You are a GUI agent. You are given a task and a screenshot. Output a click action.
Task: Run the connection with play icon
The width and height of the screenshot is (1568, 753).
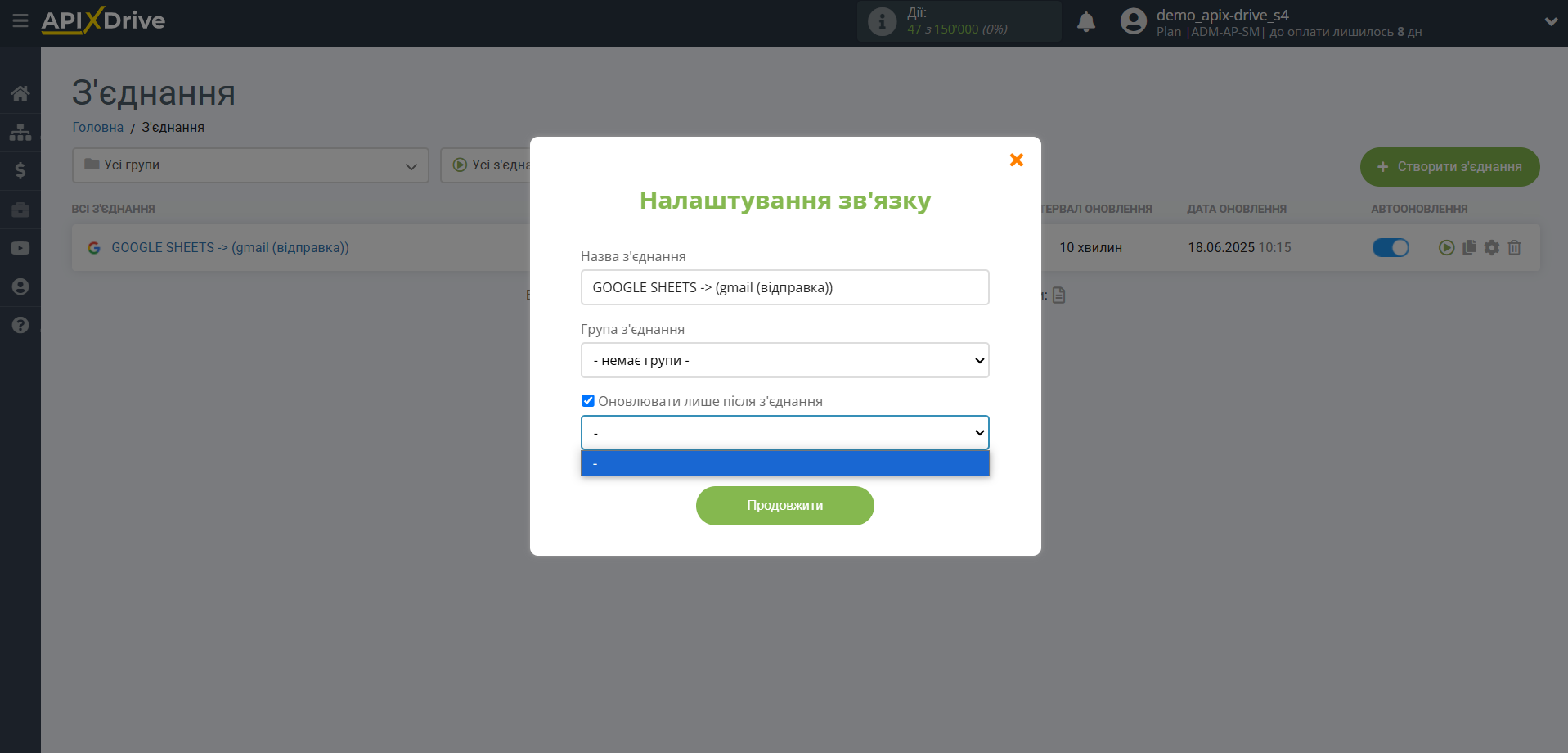point(1446,247)
